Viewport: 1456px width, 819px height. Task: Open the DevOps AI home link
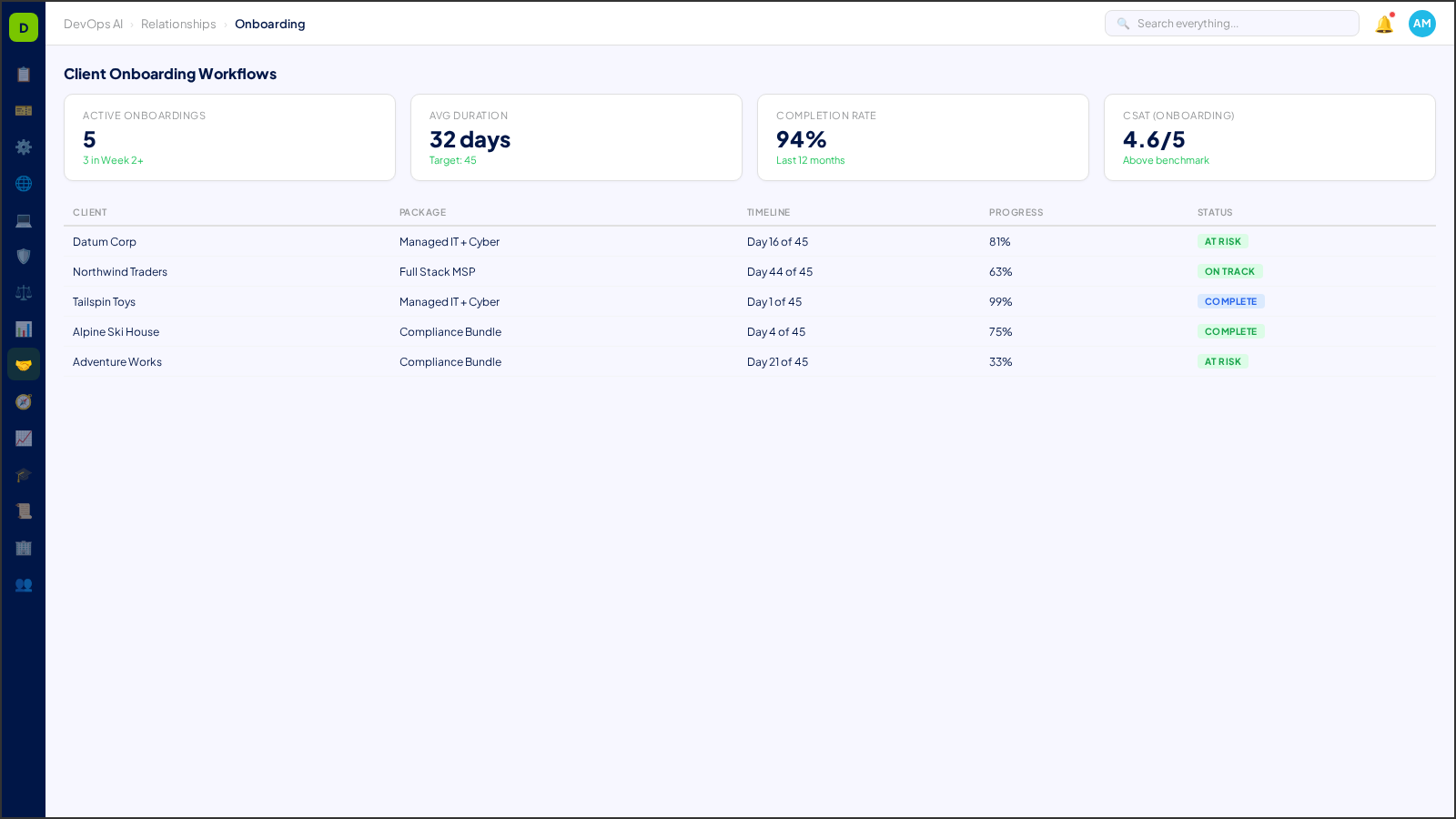[x=93, y=24]
